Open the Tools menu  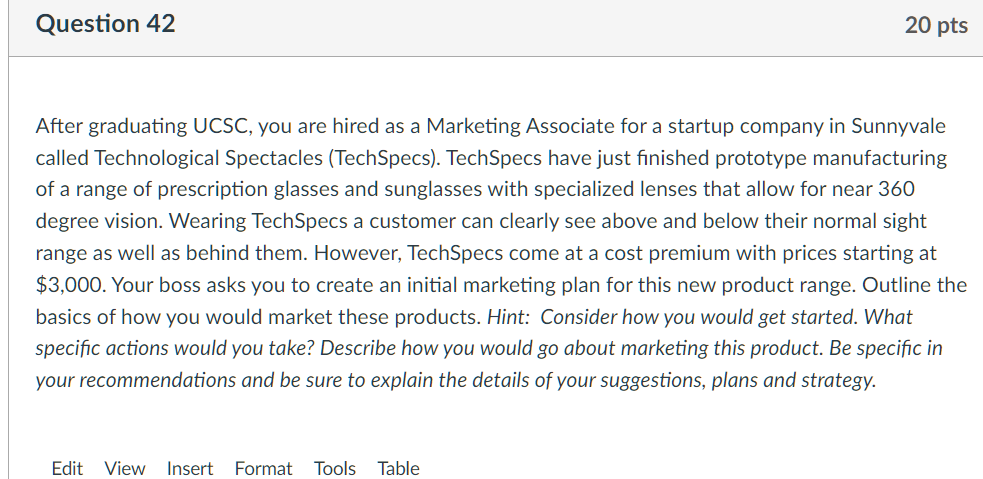pyautogui.click(x=335, y=468)
